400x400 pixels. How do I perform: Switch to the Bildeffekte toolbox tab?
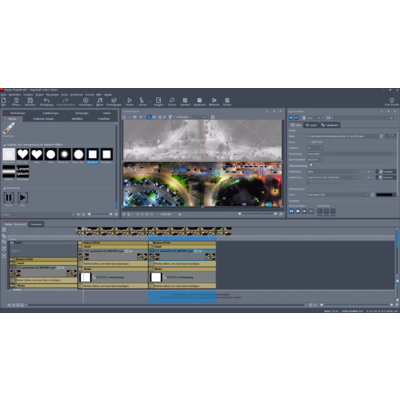click(x=77, y=119)
